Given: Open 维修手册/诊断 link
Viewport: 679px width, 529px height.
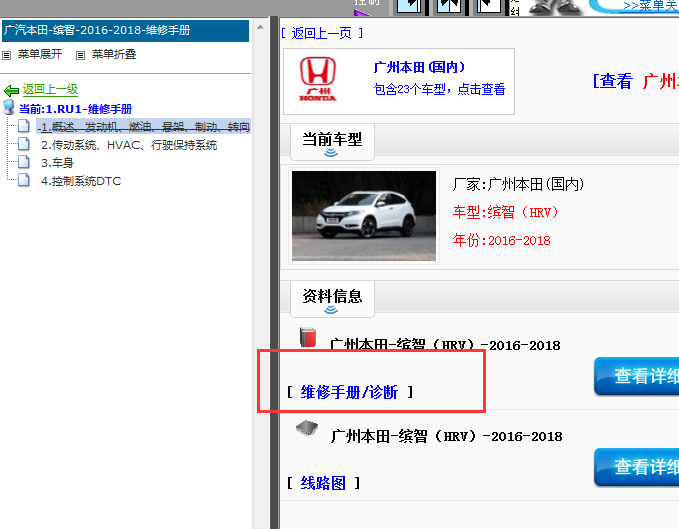Looking at the screenshot, I should 349,392.
